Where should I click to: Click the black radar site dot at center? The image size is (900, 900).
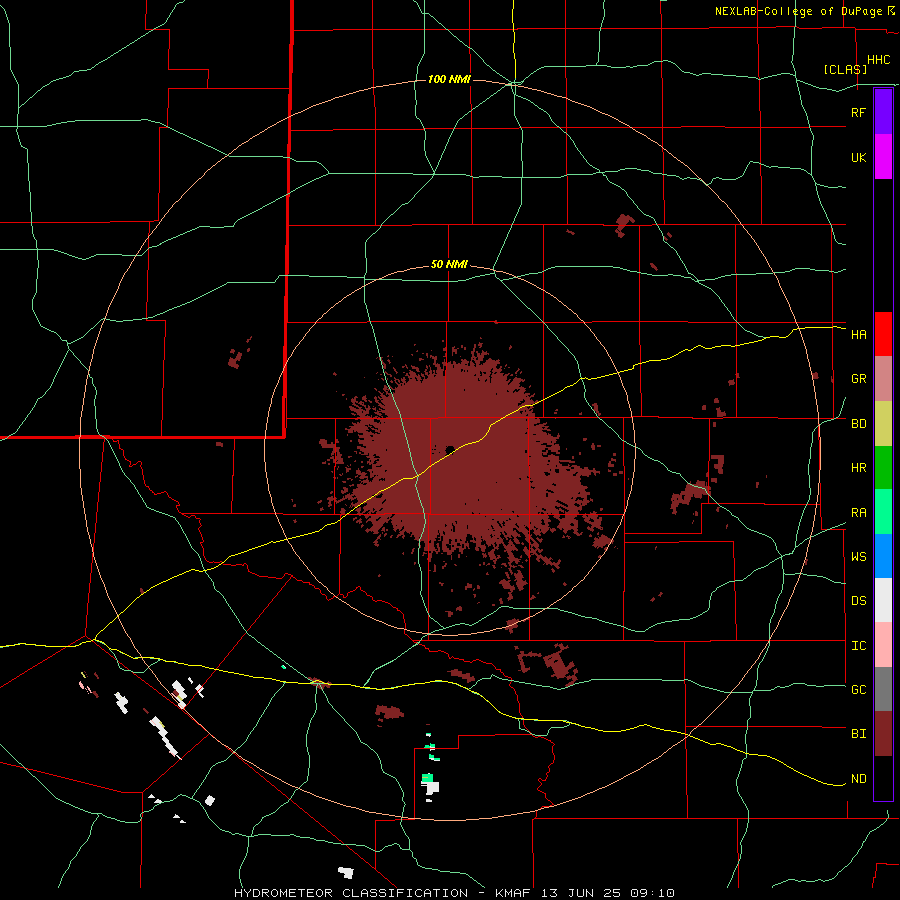click(x=450, y=450)
